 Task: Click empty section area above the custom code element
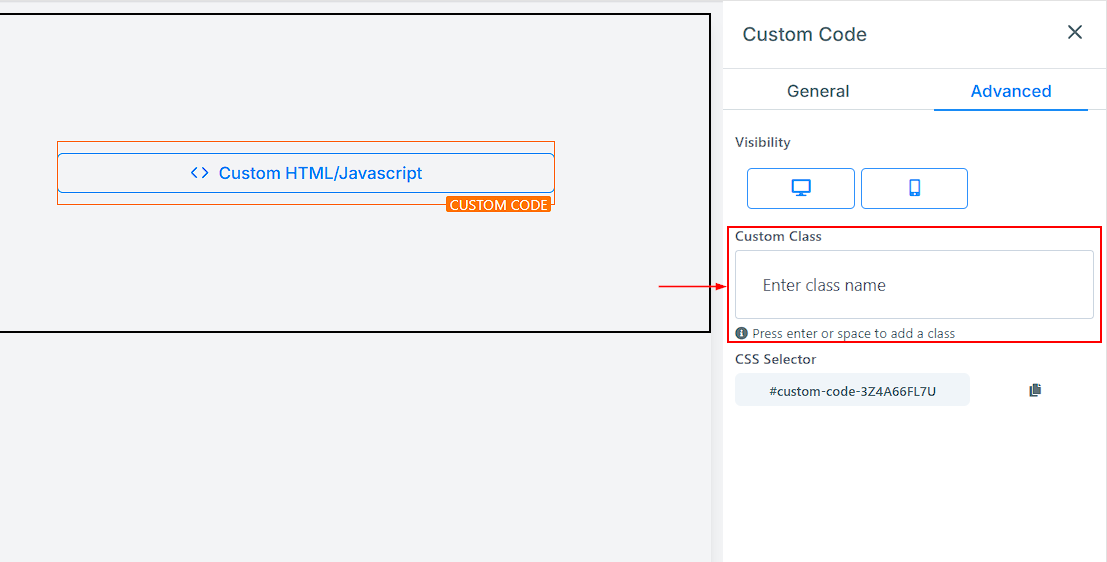pyautogui.click(x=350, y=80)
